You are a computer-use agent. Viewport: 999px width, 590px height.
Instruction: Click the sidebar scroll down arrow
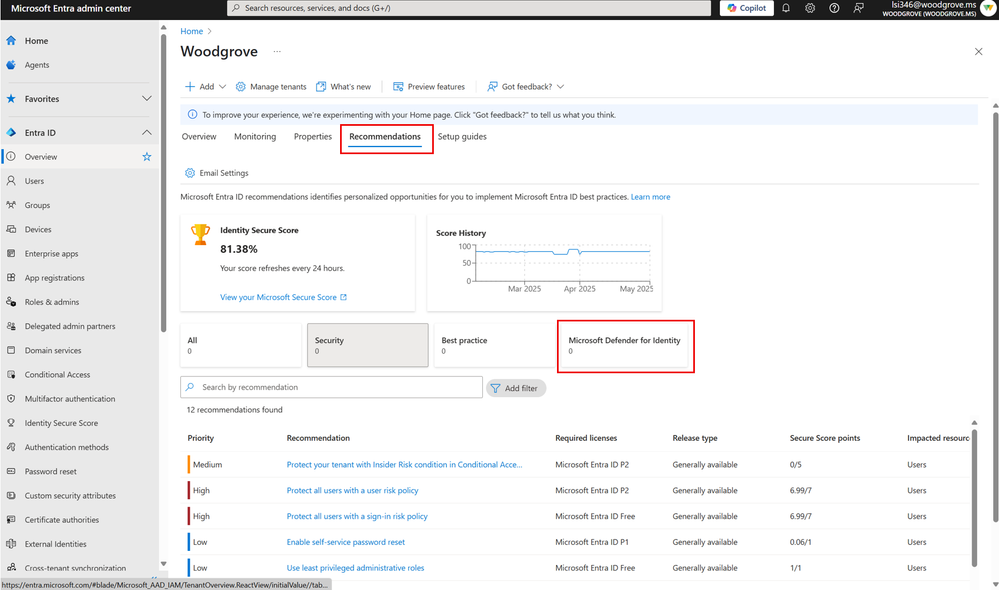(163, 564)
